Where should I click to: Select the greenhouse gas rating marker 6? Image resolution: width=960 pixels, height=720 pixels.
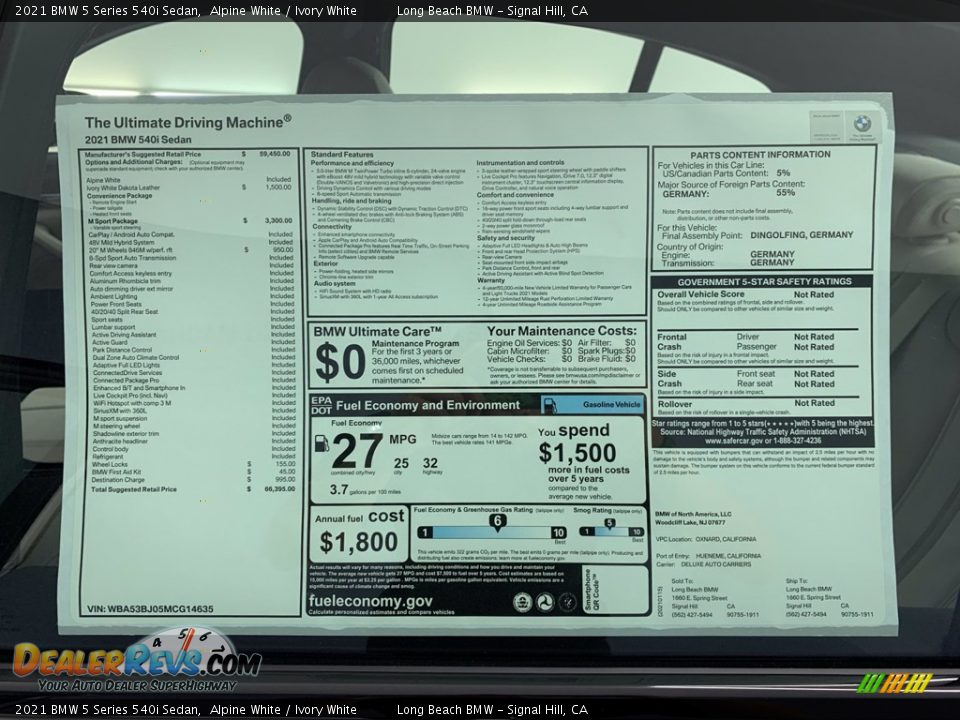click(497, 522)
